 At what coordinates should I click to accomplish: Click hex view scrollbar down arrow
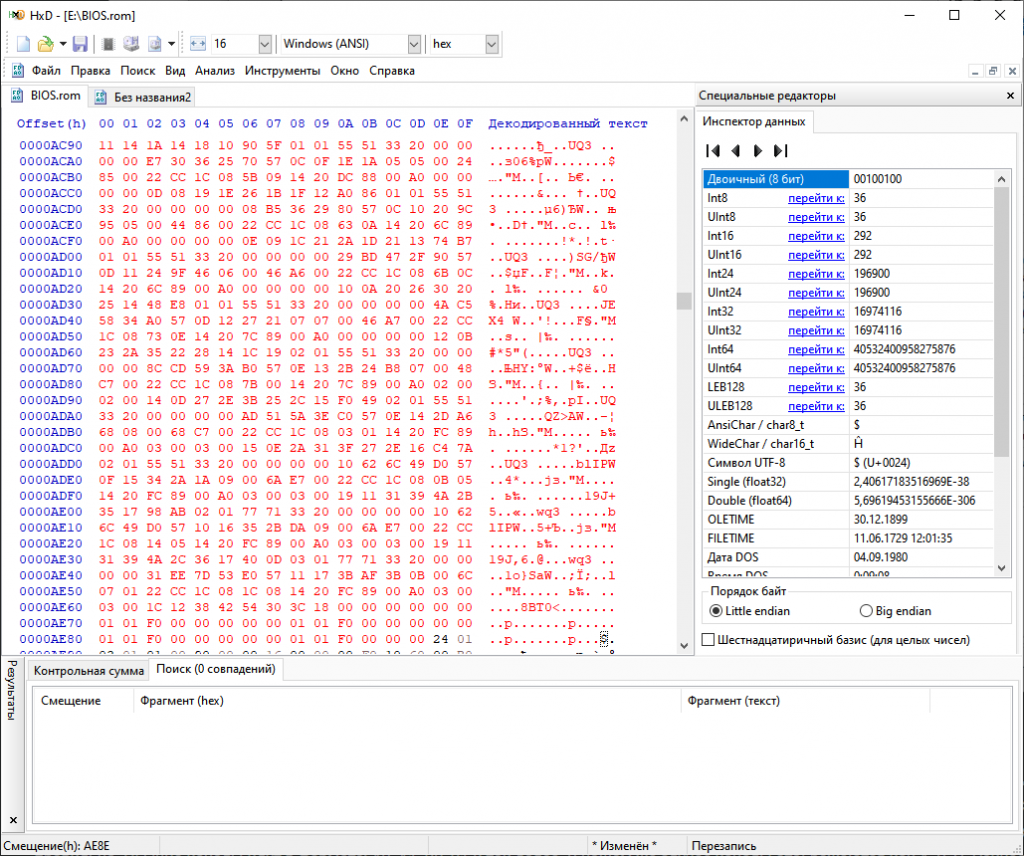pyautogui.click(x=684, y=646)
